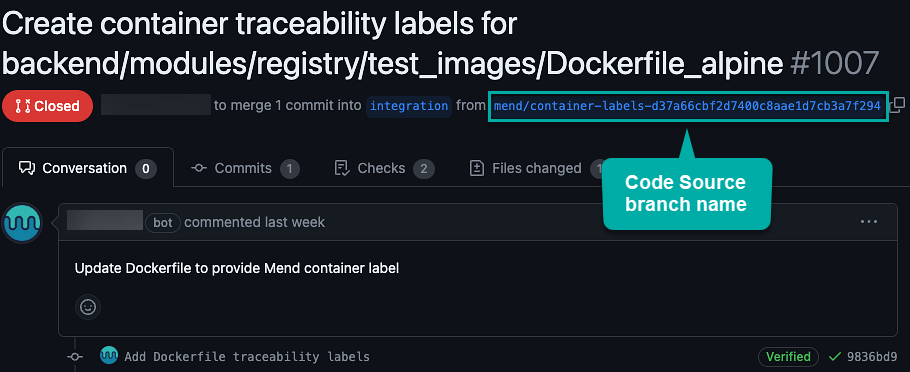Add an emoji reaction to comment
This screenshot has width=910, height=372.
(88, 307)
